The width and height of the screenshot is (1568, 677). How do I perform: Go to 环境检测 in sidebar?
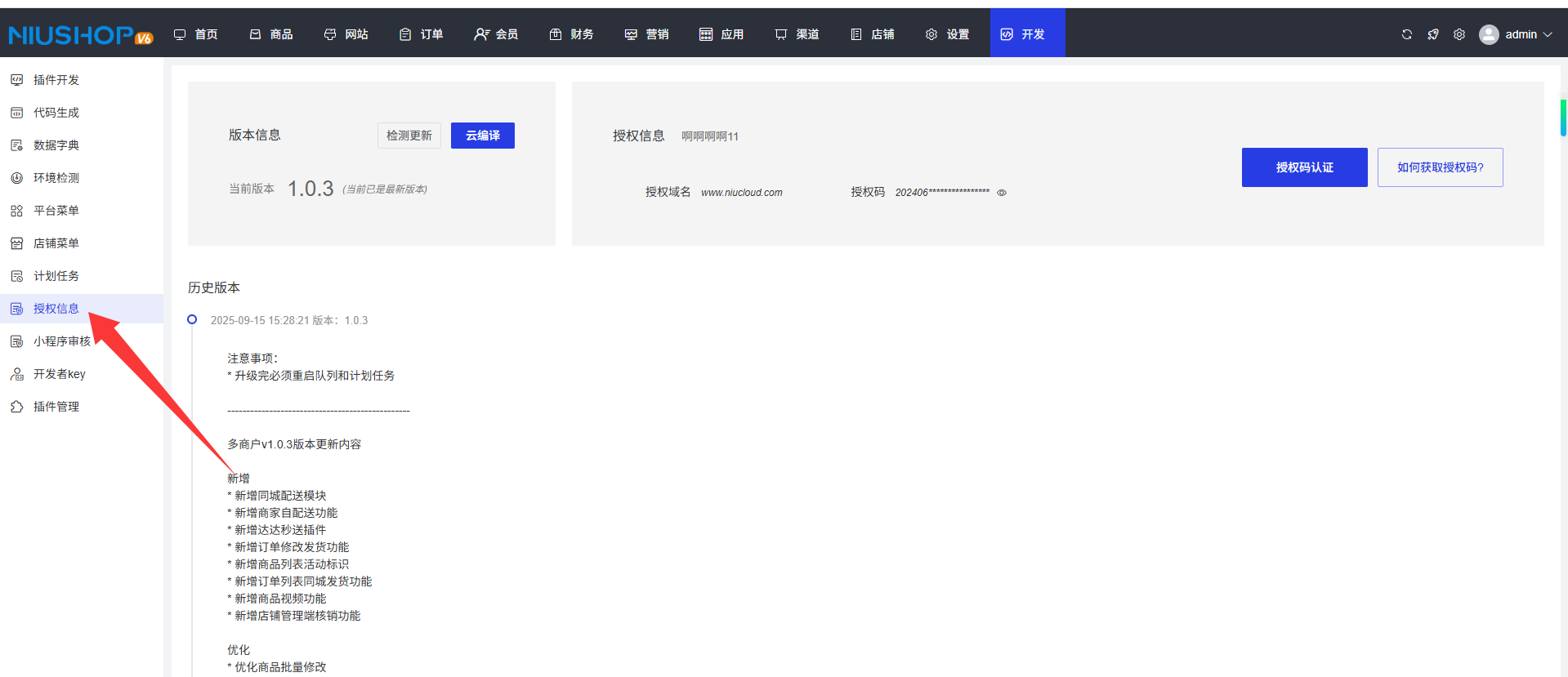[56, 178]
